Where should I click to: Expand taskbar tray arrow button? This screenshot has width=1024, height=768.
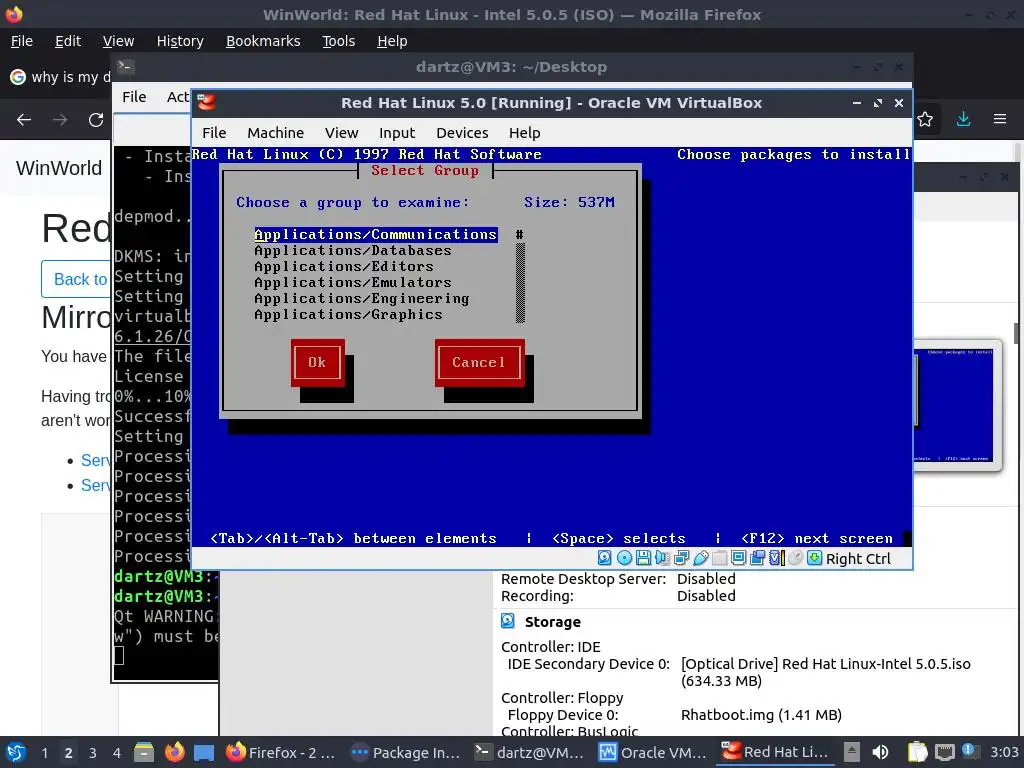(852, 752)
